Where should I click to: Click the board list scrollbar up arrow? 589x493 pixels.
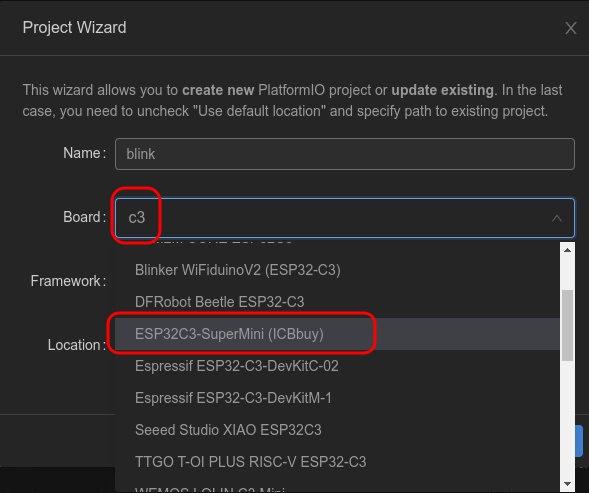[567, 250]
